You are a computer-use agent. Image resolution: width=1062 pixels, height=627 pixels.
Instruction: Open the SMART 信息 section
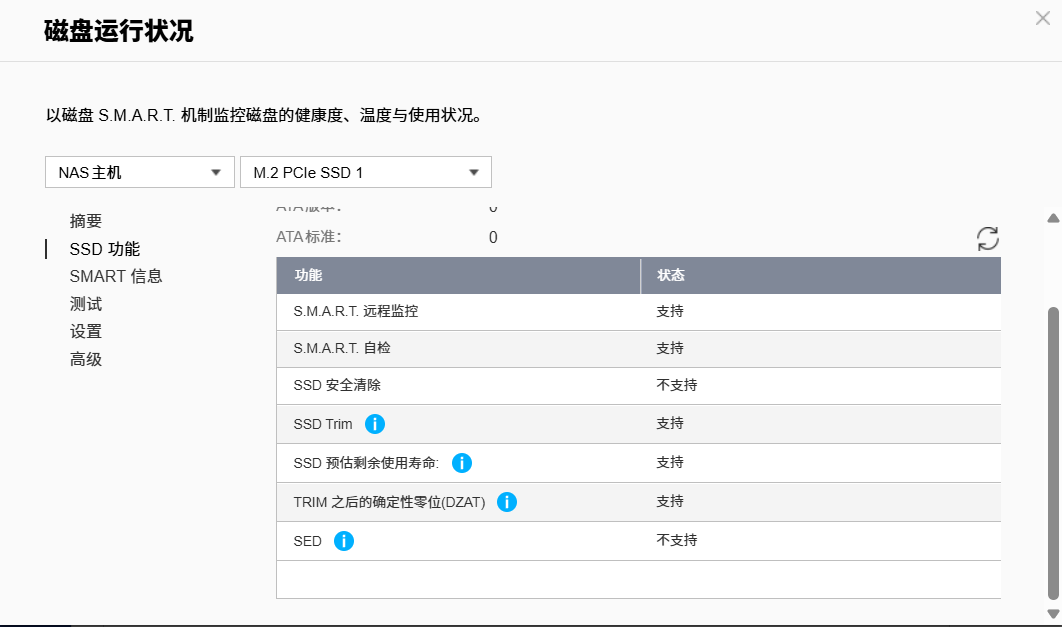[x=116, y=276]
